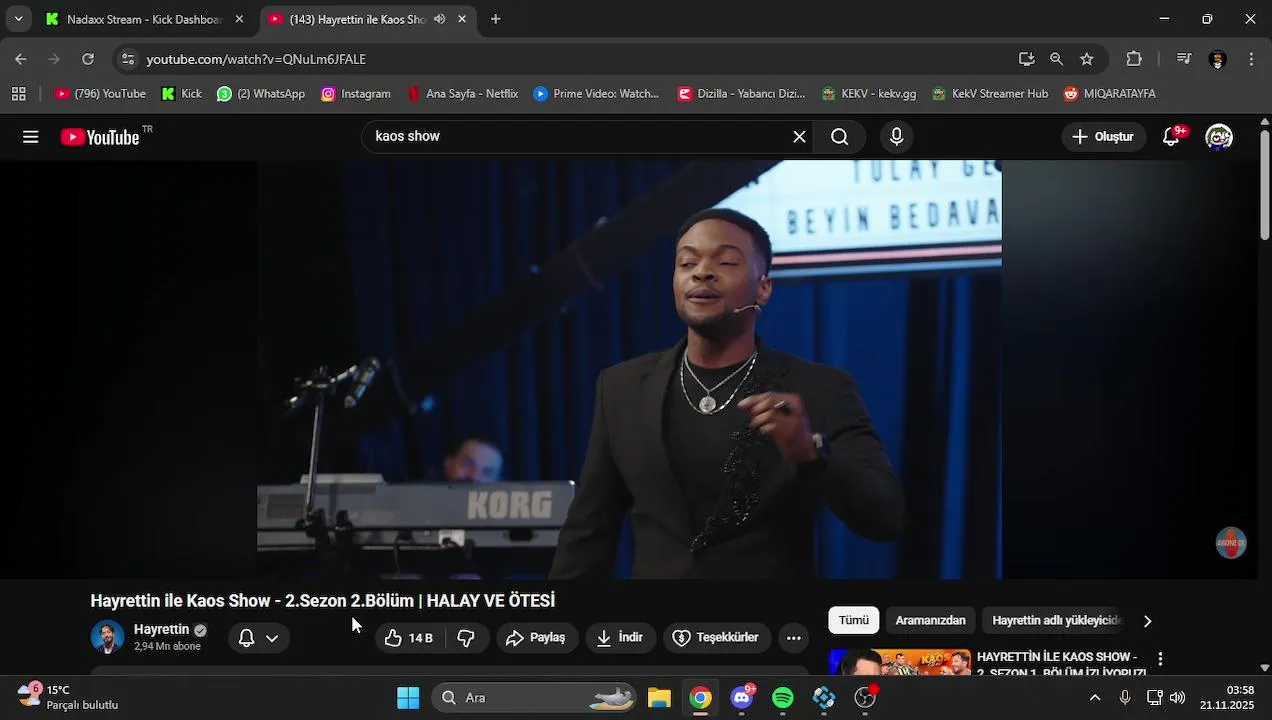Clear the search box text
1272x720 pixels.
[799, 137]
